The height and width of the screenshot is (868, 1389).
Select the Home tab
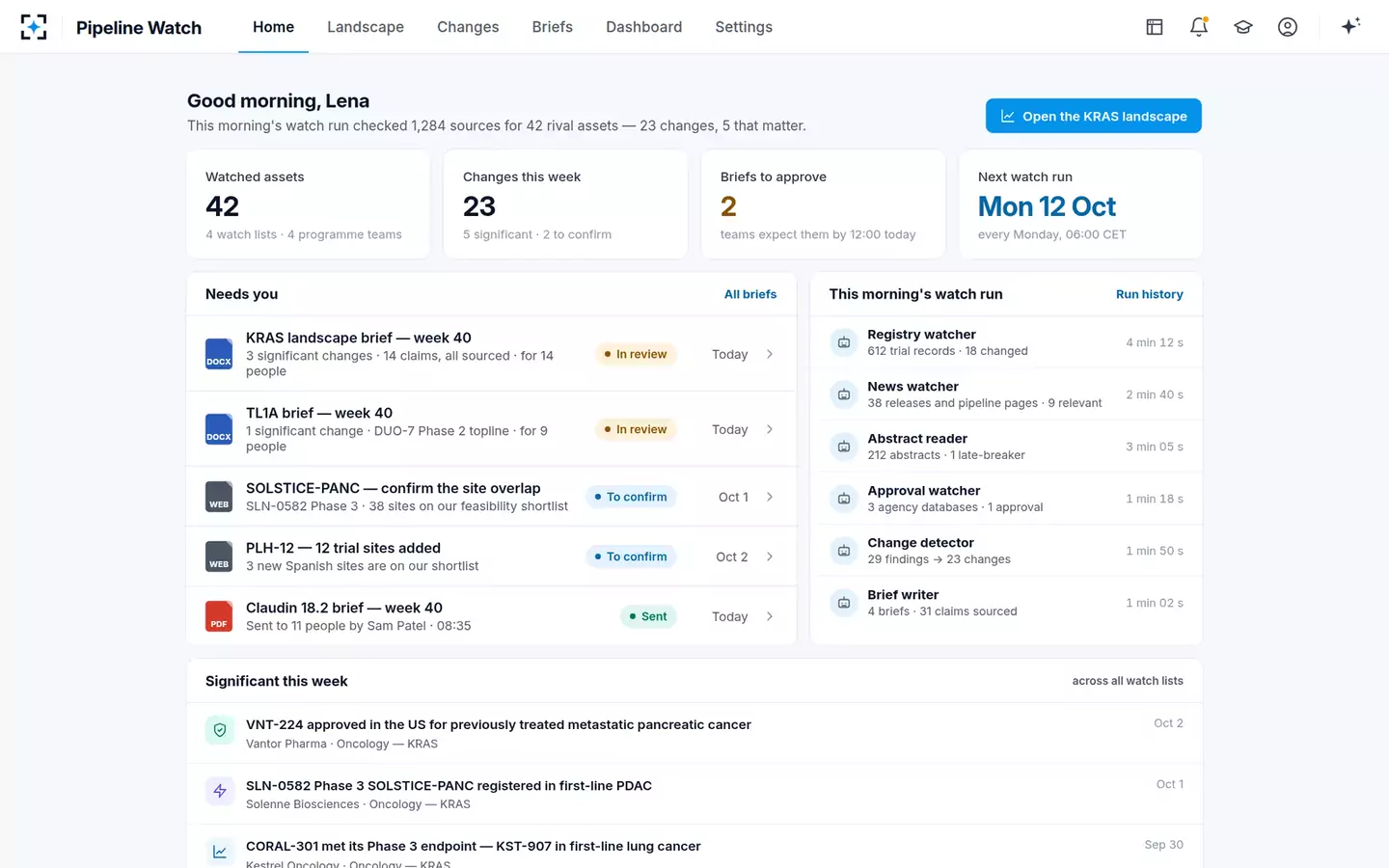click(274, 27)
